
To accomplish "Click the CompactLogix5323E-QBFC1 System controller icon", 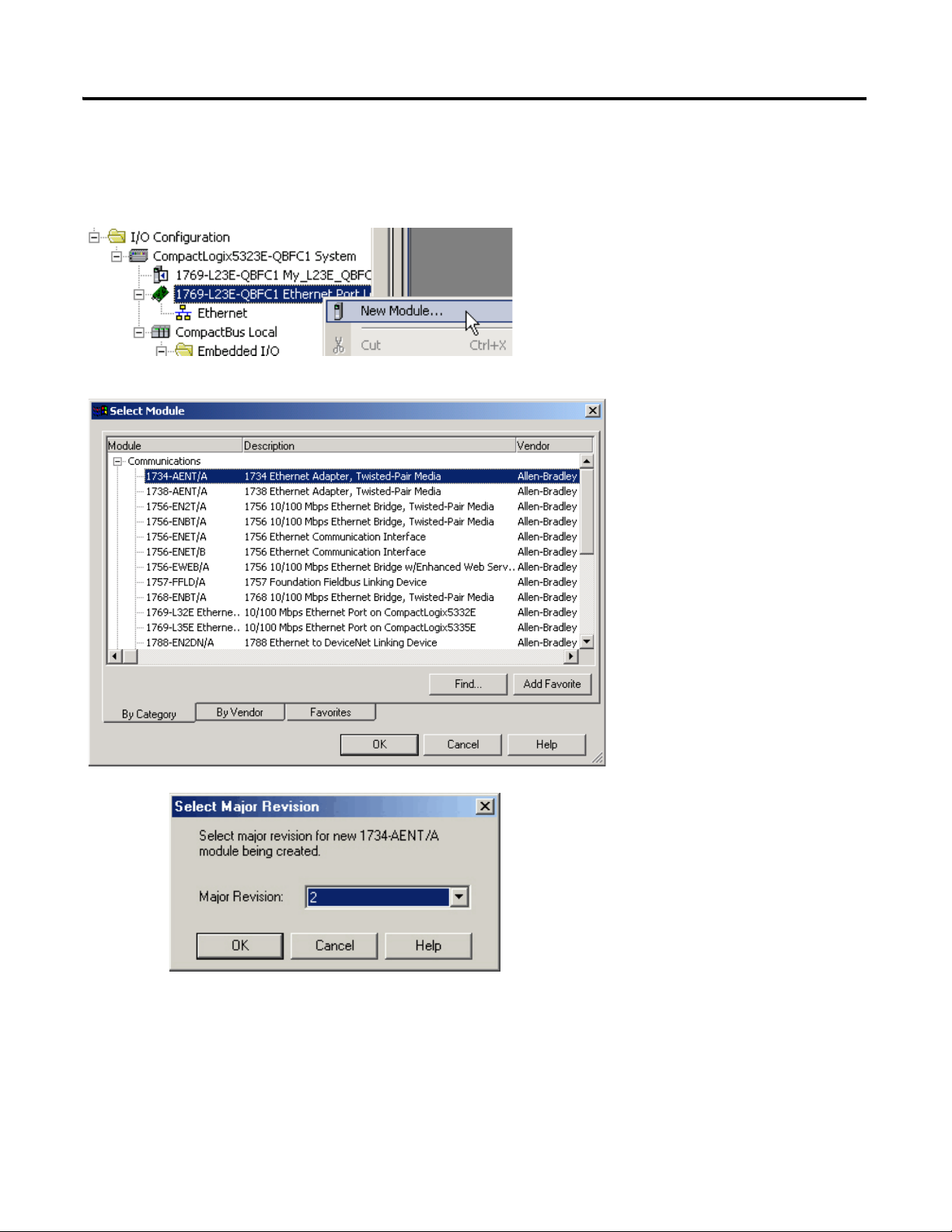I will (x=138, y=256).
